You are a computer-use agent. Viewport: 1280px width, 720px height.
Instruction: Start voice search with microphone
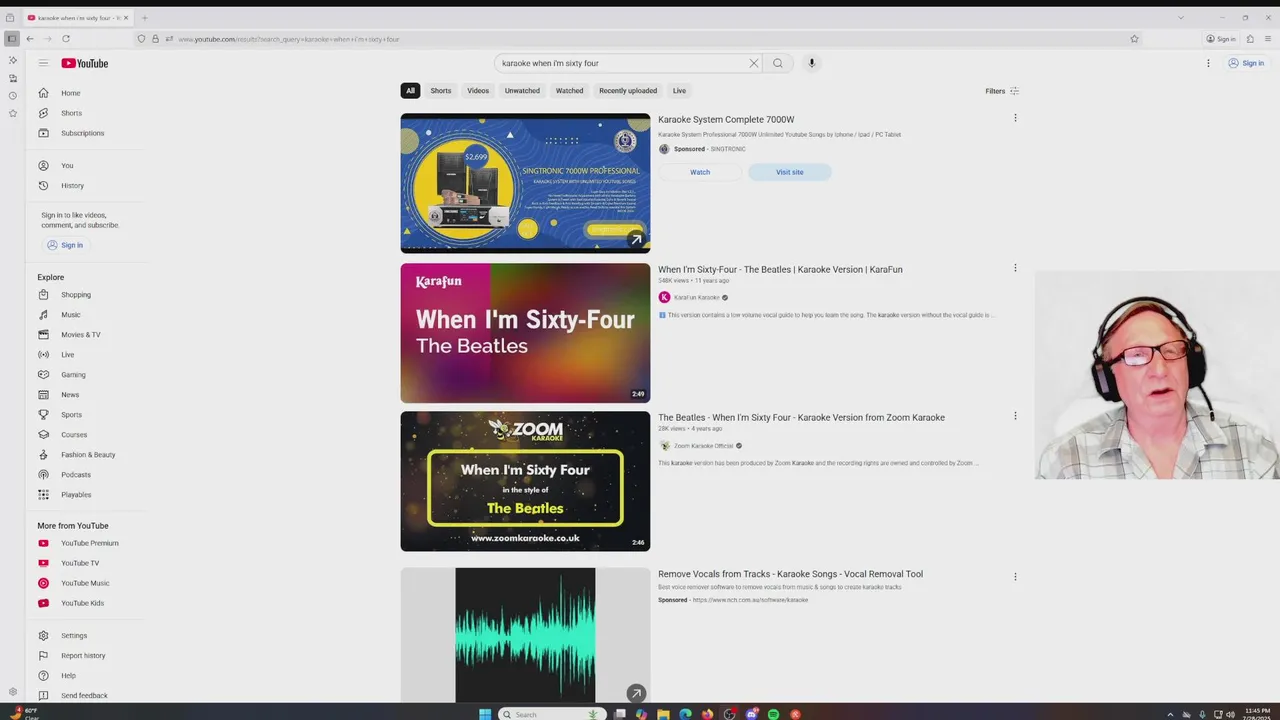click(x=811, y=63)
